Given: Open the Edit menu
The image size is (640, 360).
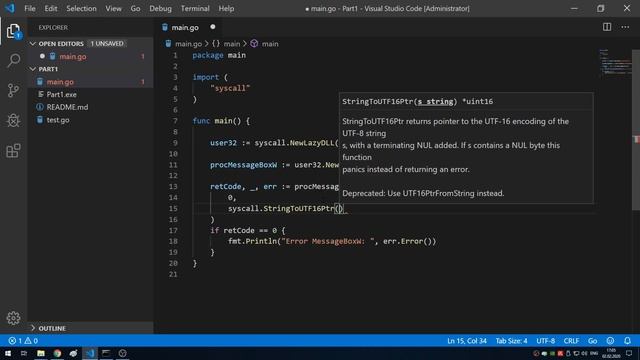Looking at the screenshot, I should pos(51,8).
